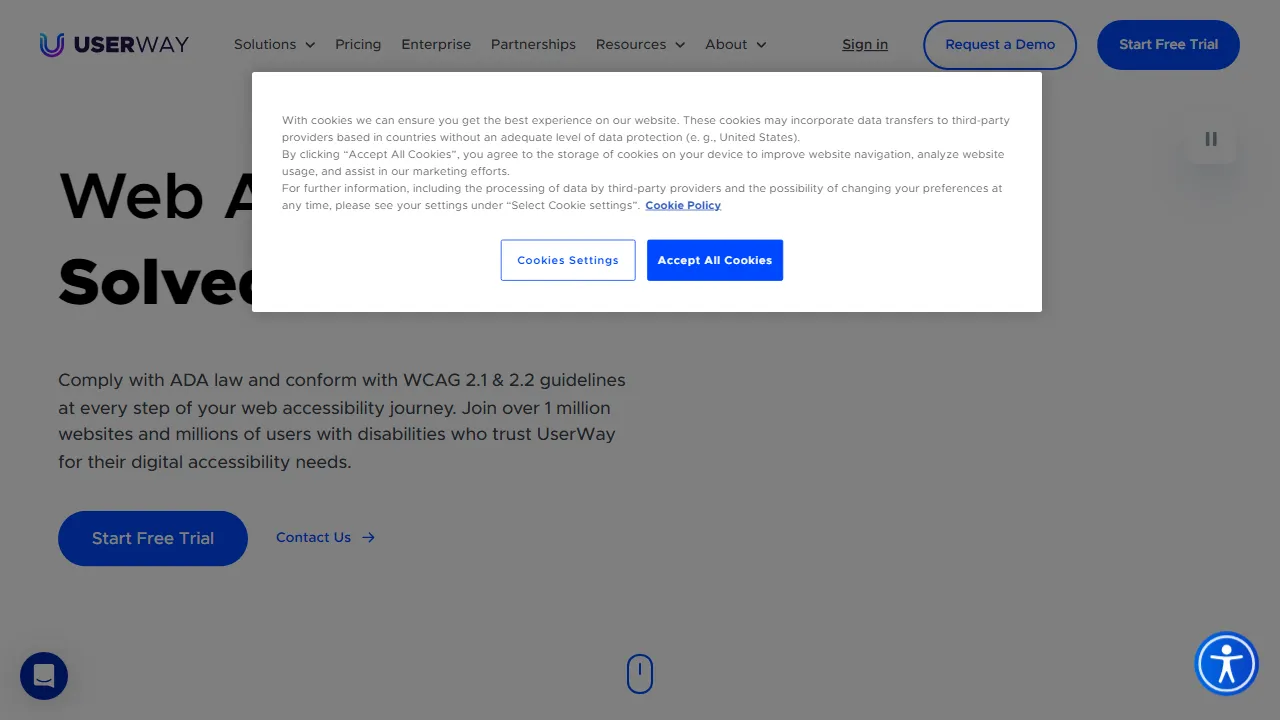Click Request a Demo button
This screenshot has height=720, width=1280.
click(x=1000, y=45)
